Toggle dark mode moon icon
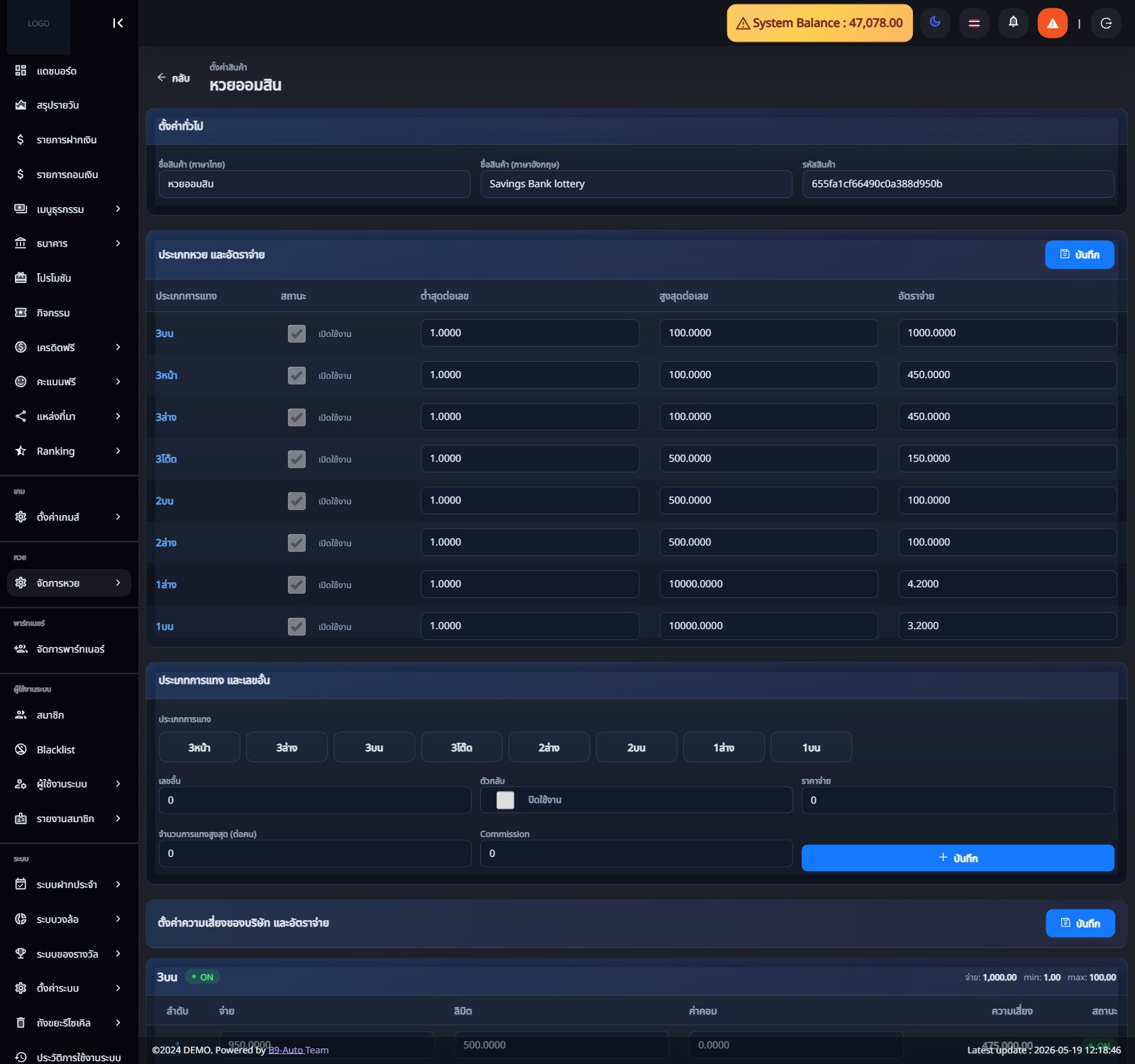Screen dimensions: 1135x1064 [x=935, y=23]
